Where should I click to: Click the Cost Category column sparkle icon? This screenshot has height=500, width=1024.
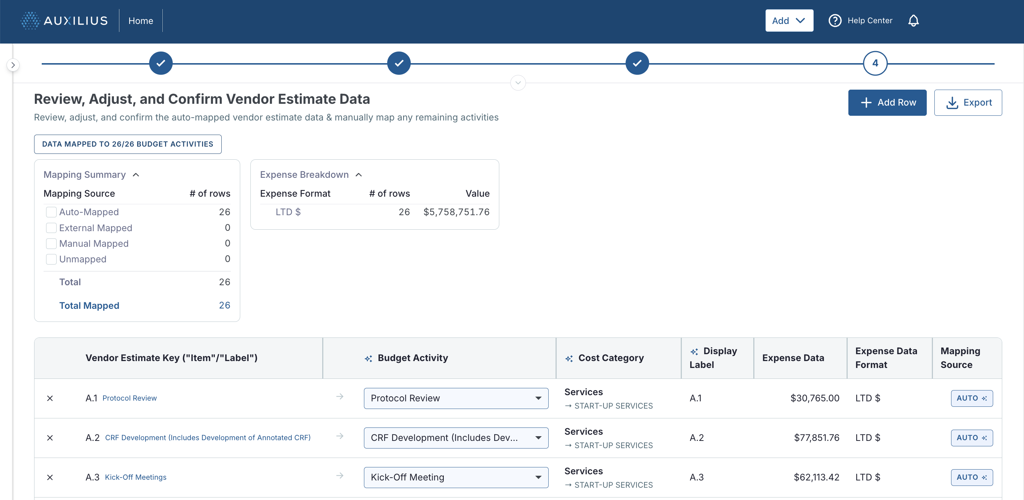click(x=569, y=358)
